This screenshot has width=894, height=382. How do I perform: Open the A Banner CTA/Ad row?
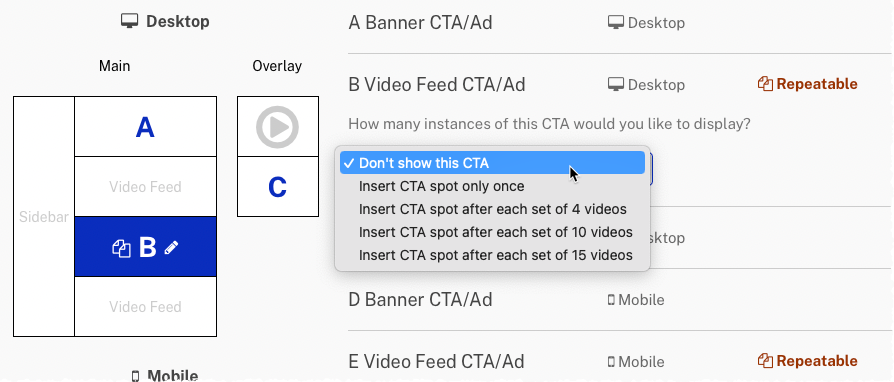pyautogui.click(x=620, y=23)
